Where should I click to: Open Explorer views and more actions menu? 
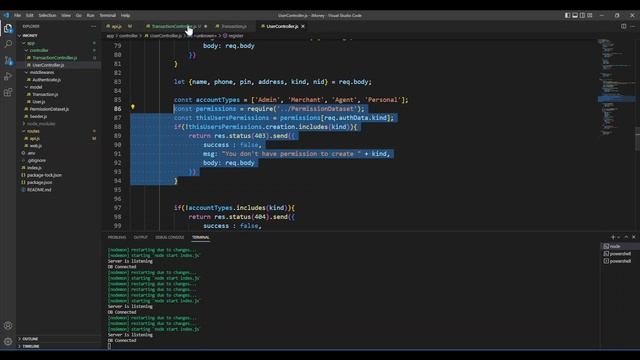tap(93, 26)
